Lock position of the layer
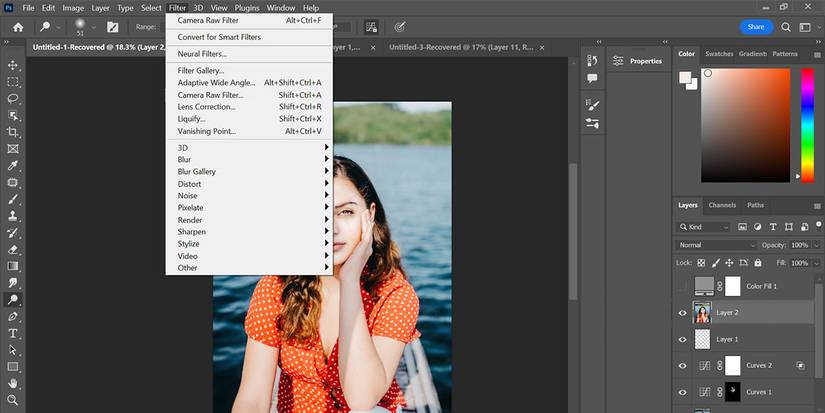 [x=729, y=263]
